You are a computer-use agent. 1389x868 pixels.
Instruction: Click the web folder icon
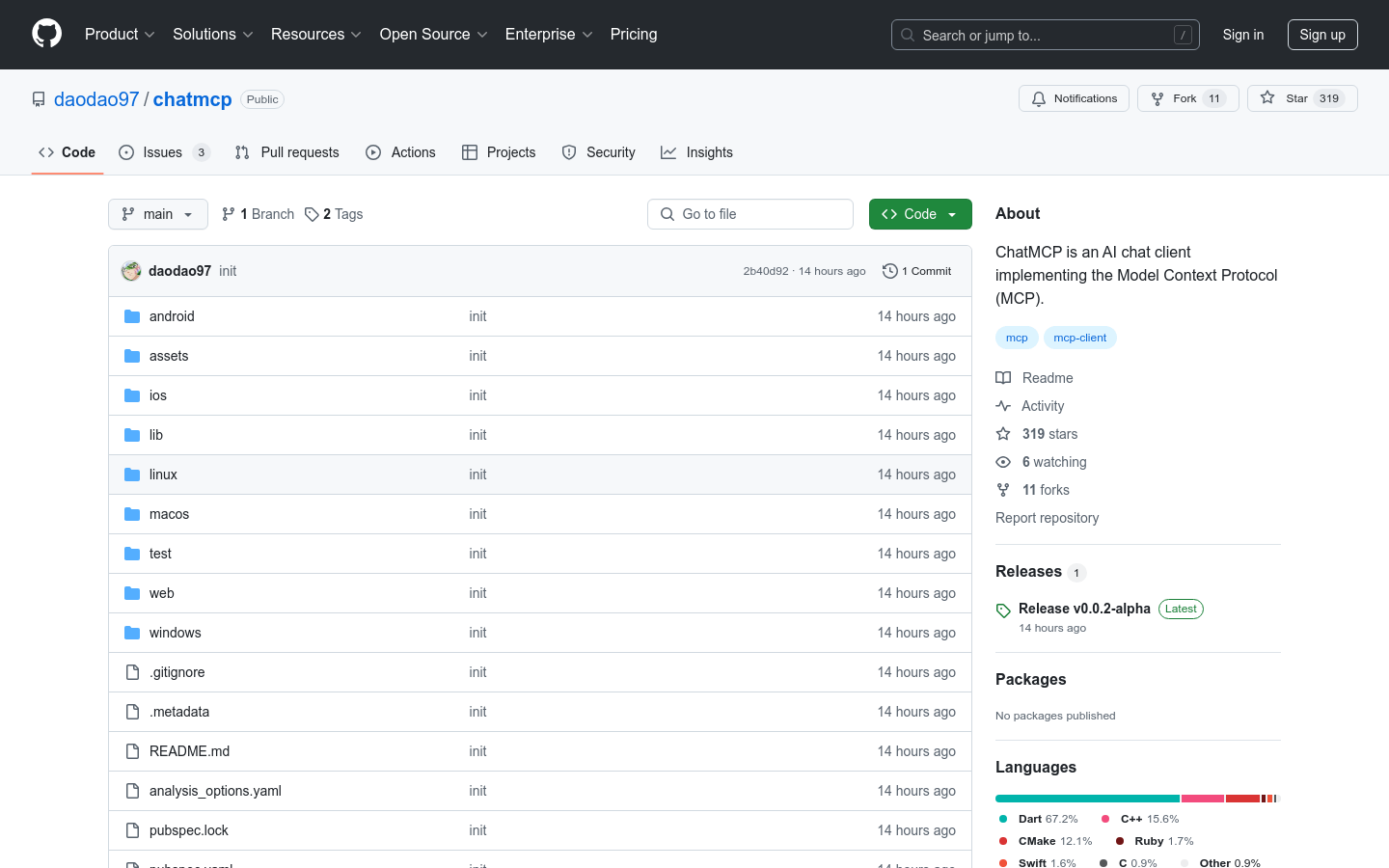(x=132, y=593)
